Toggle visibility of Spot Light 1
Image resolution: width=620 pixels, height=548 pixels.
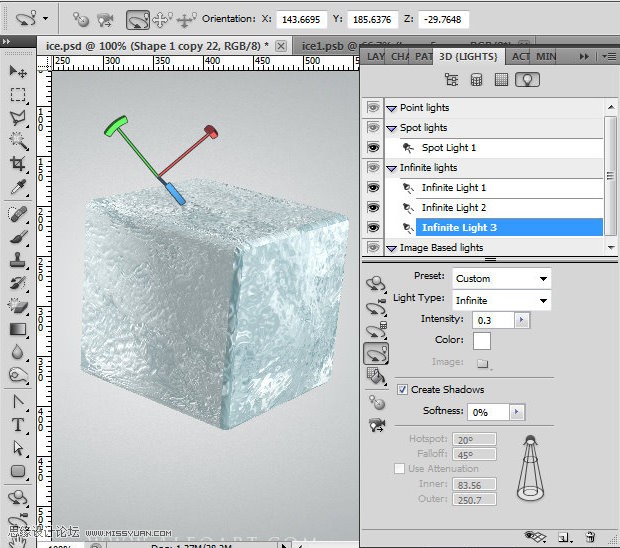[x=373, y=148]
